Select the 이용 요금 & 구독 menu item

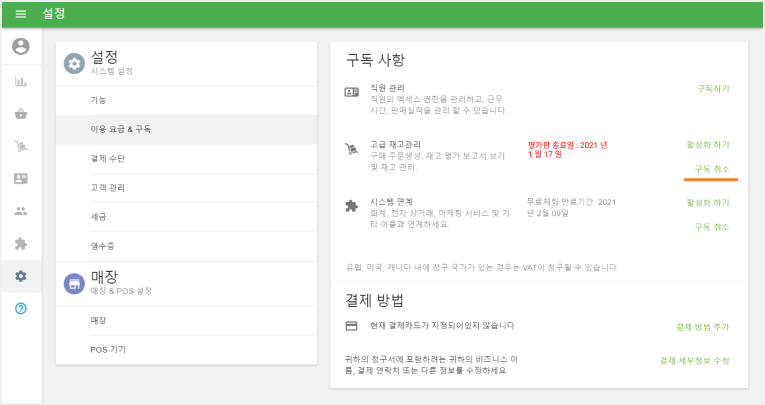point(186,129)
